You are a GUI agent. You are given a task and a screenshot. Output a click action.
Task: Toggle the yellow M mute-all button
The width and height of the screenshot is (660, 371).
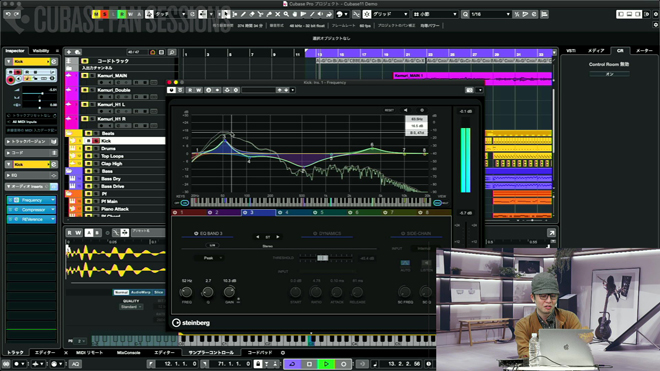pyautogui.click(x=96, y=14)
